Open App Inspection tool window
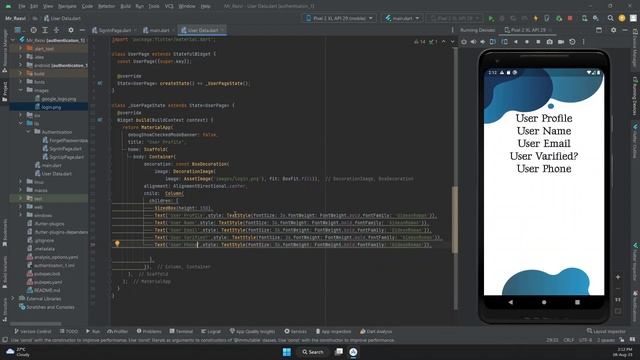Screen dimensions: 640x360 tap(333, 331)
